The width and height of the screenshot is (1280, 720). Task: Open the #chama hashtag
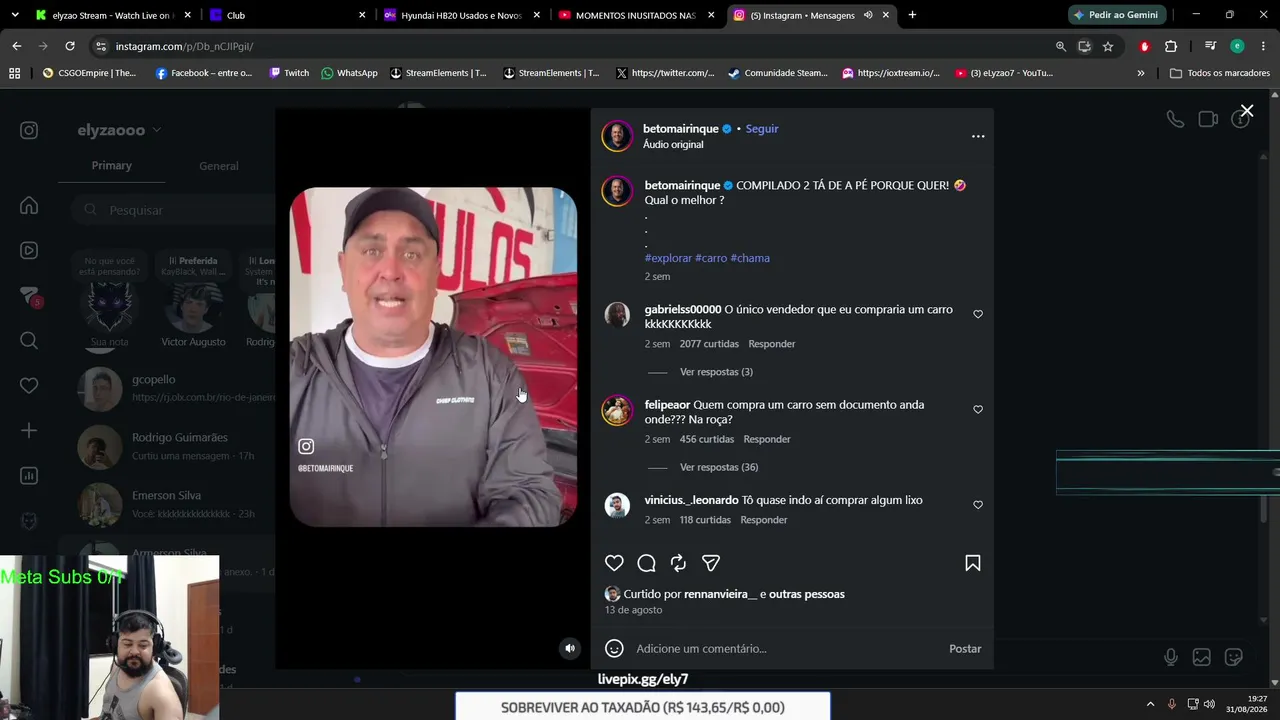click(750, 258)
